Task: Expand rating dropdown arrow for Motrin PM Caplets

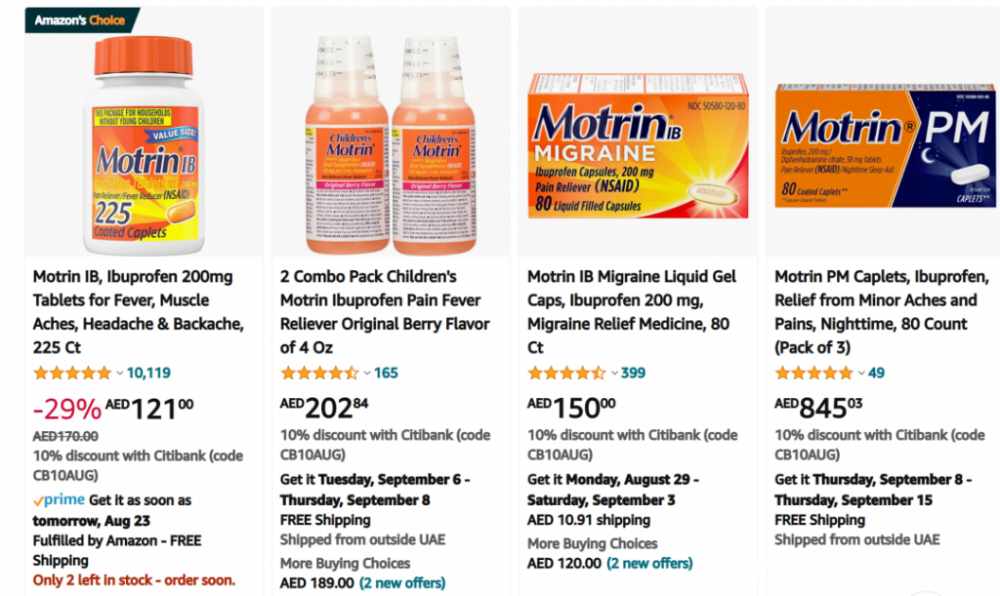Action: [861, 374]
